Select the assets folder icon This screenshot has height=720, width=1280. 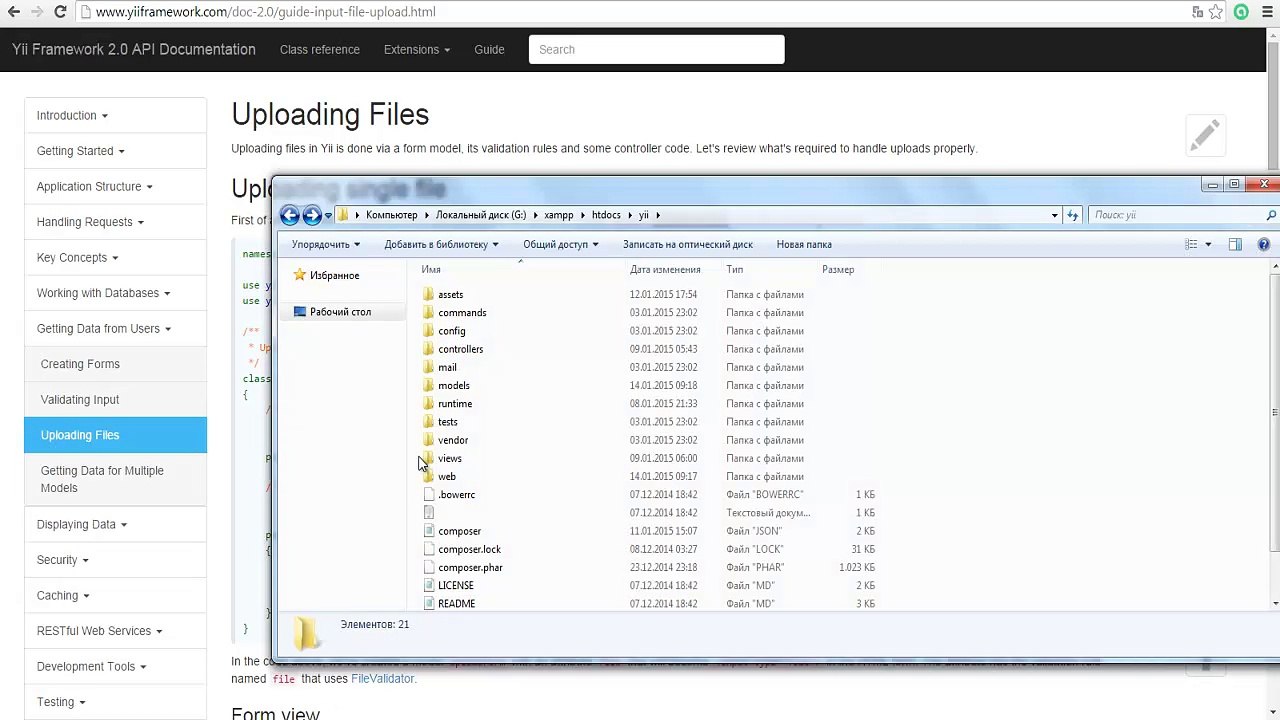pos(428,294)
